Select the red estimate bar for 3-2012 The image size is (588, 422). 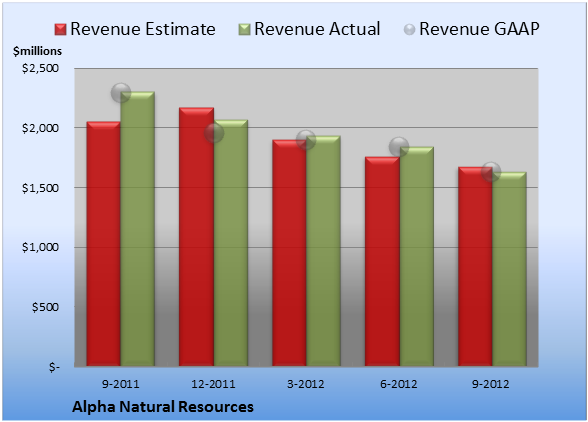click(x=289, y=253)
